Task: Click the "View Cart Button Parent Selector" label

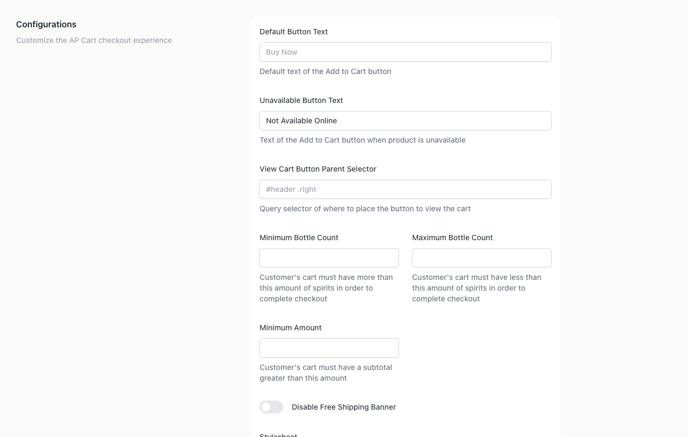Action: (317, 169)
